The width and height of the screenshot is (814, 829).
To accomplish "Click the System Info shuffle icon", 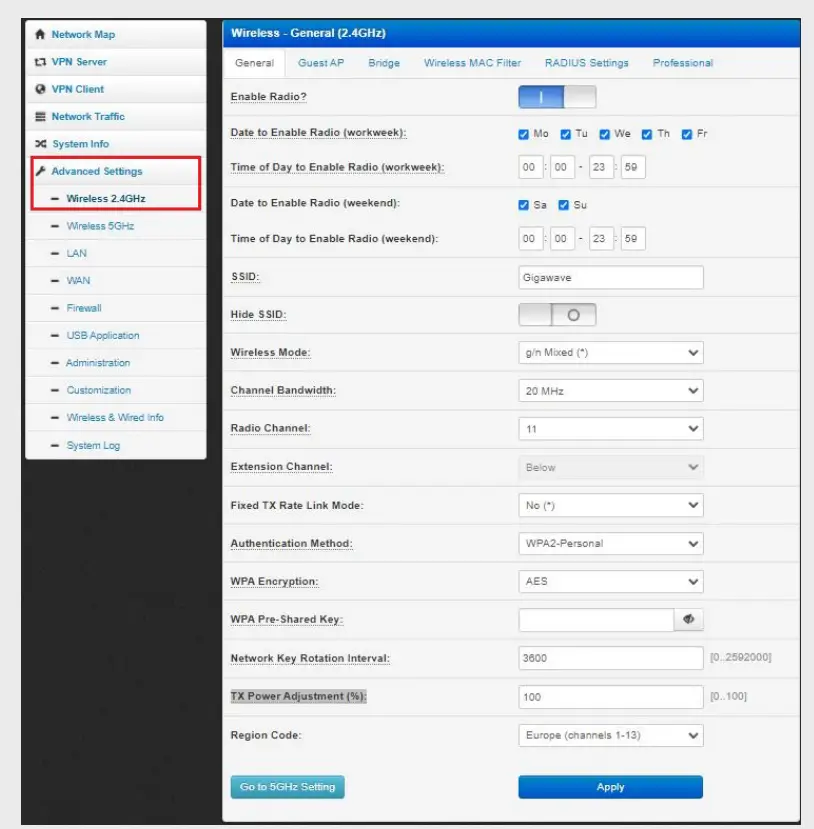I will tap(40, 144).
